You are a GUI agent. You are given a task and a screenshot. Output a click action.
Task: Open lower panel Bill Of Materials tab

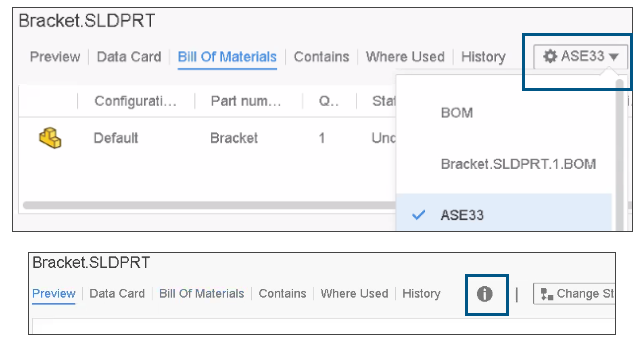pos(202,293)
